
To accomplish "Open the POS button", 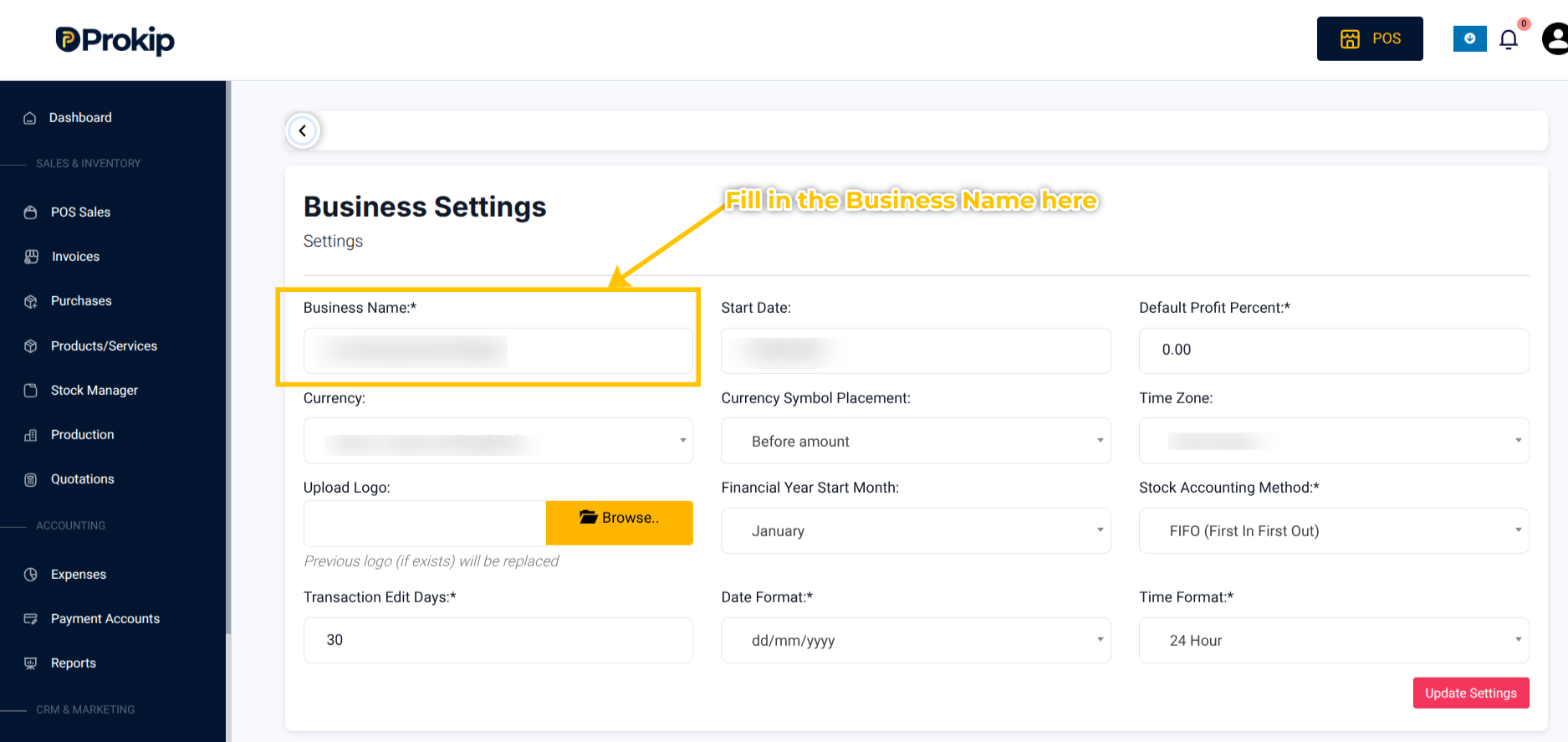I will click(x=1370, y=38).
